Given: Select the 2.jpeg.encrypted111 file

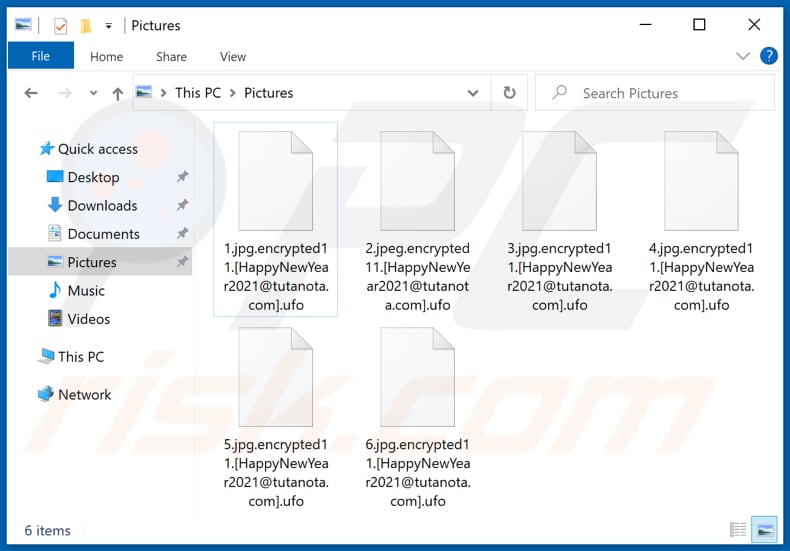Looking at the screenshot, I should (x=417, y=220).
